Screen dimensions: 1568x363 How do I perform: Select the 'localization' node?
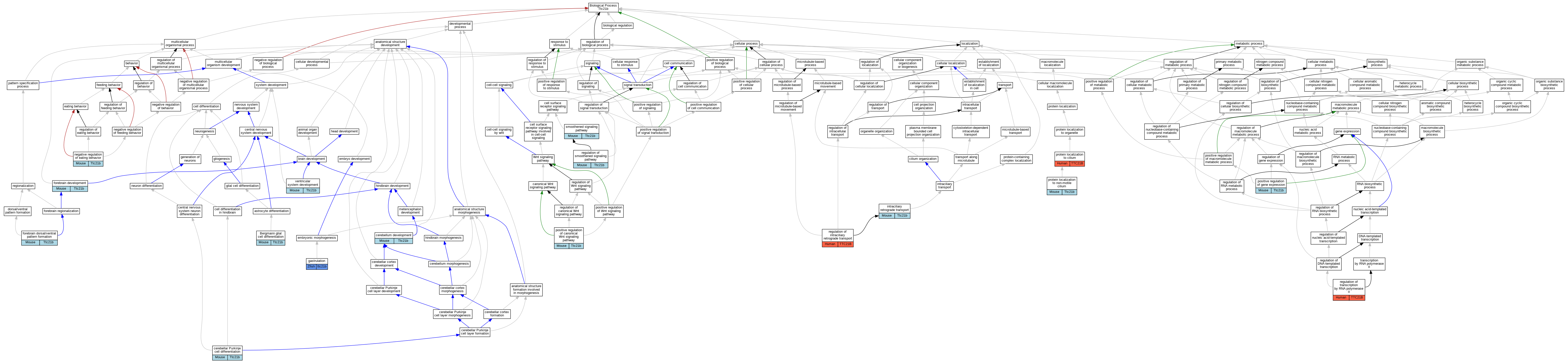pos(969,44)
